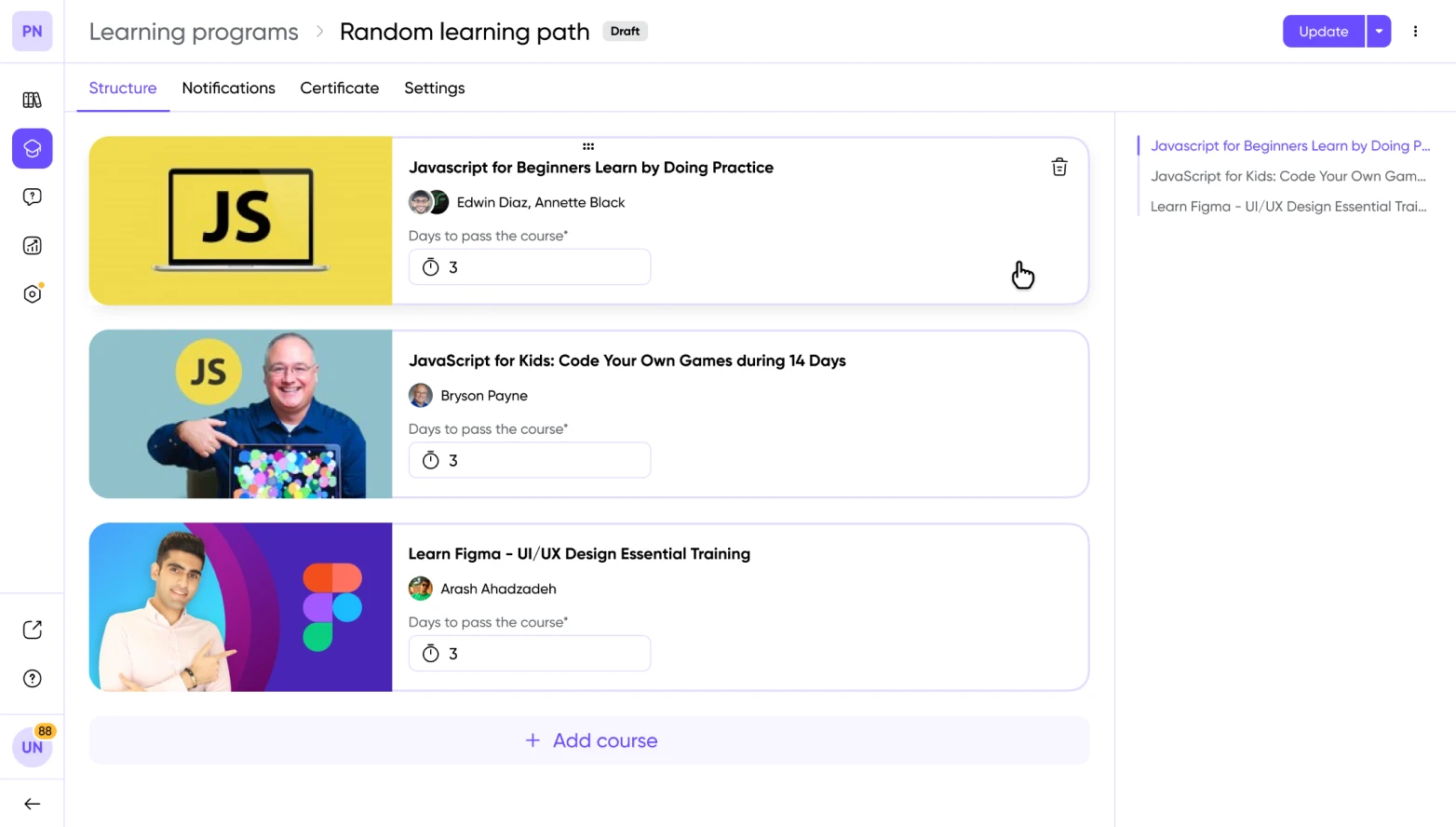1456x827 pixels.
Task: Click days field for Learn Figma course
Action: 530,654
